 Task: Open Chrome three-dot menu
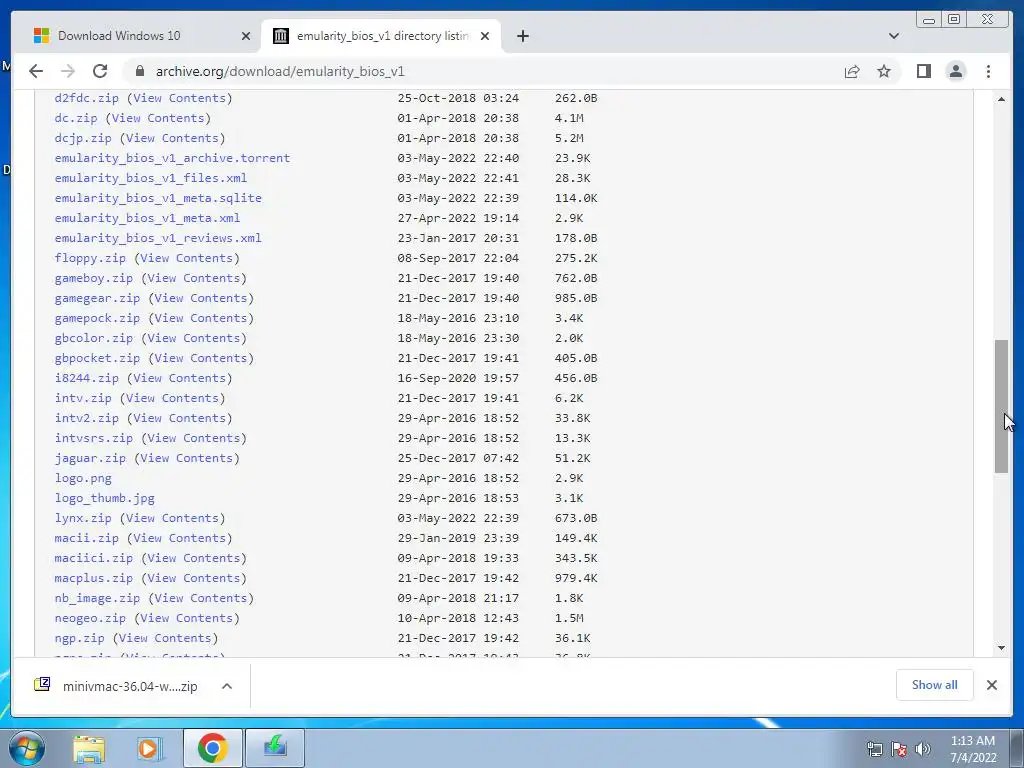[x=988, y=71]
